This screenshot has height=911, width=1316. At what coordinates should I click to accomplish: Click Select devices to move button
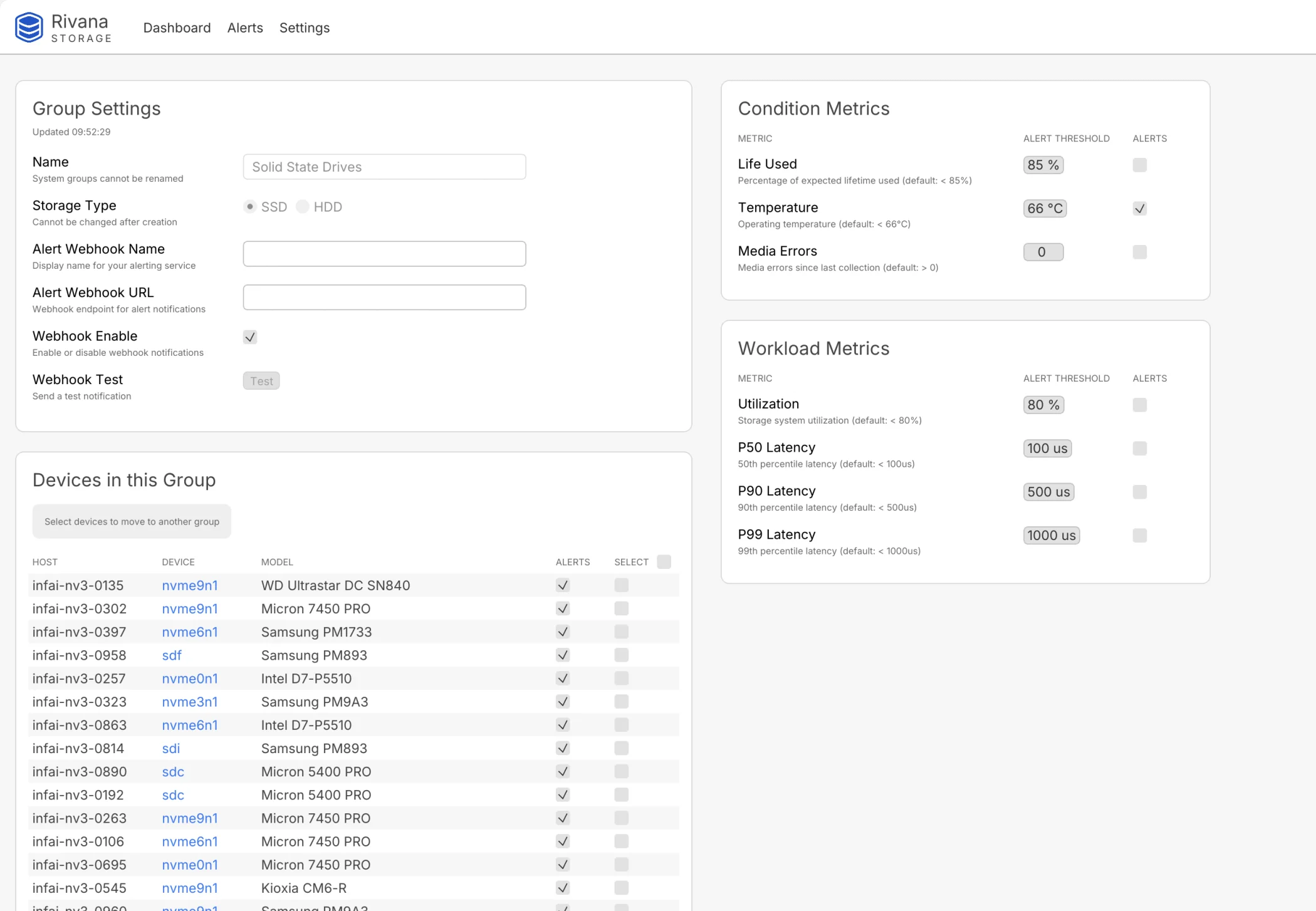[x=132, y=521]
